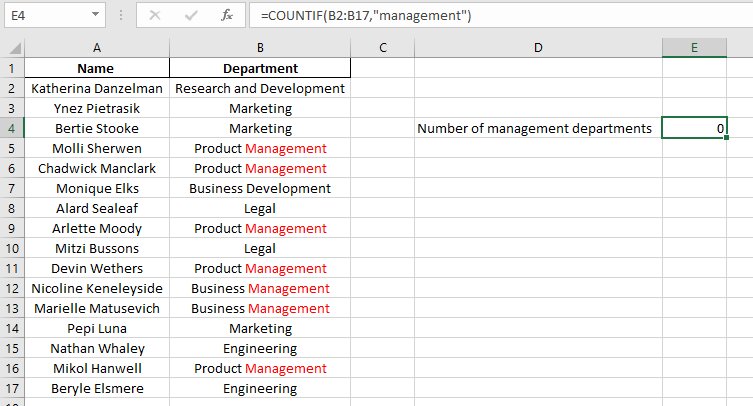Select the cell Business Development
753x406 pixels.
pyautogui.click(x=260, y=188)
